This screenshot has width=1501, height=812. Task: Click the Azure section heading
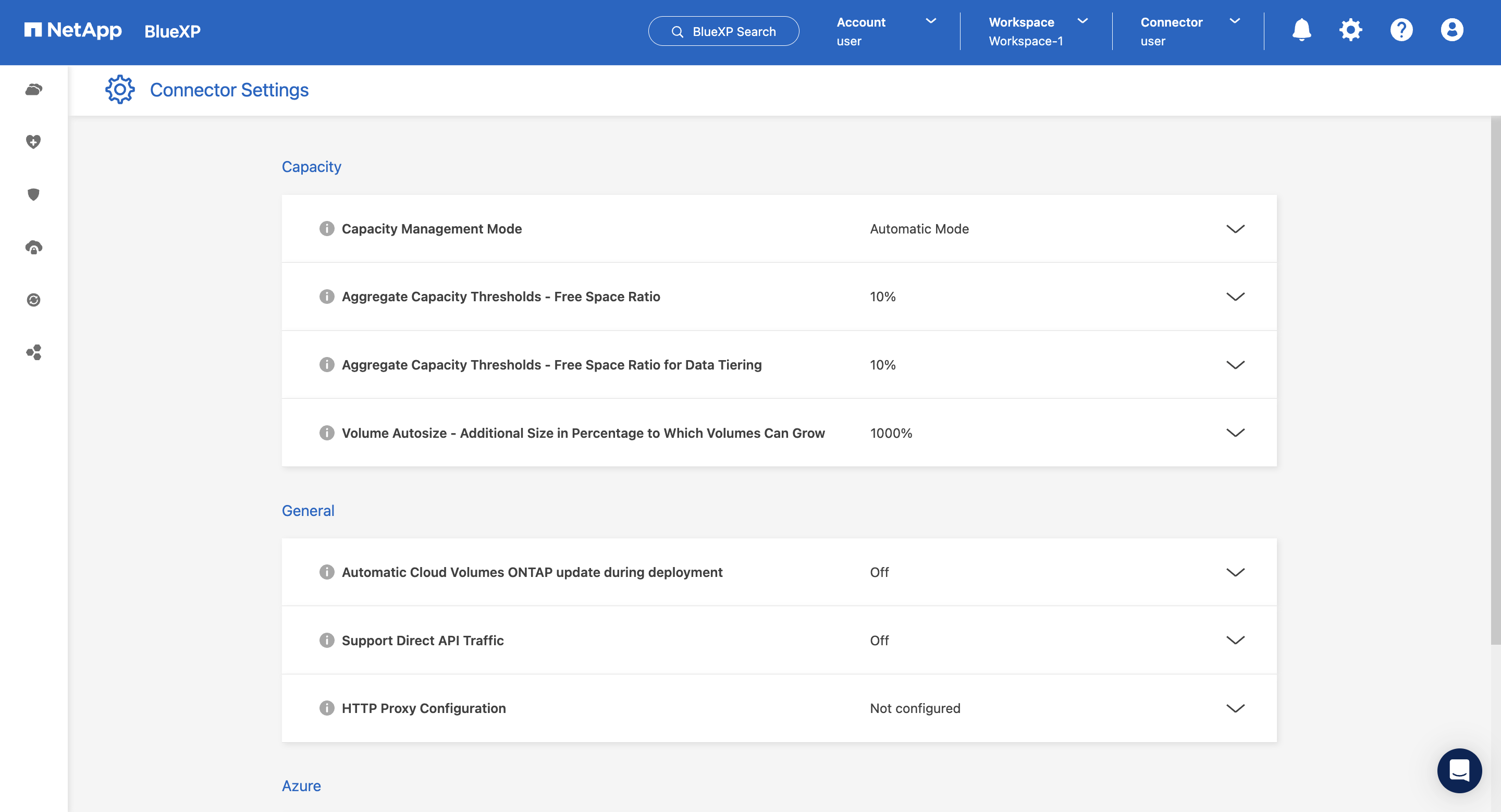[301, 786]
